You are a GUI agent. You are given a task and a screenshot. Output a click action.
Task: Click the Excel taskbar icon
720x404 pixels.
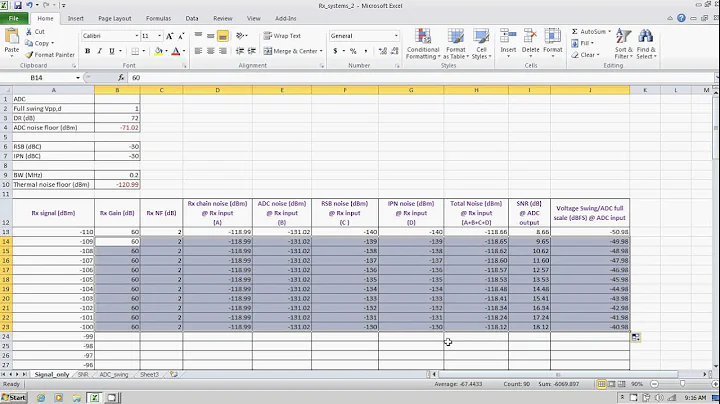pos(94,398)
